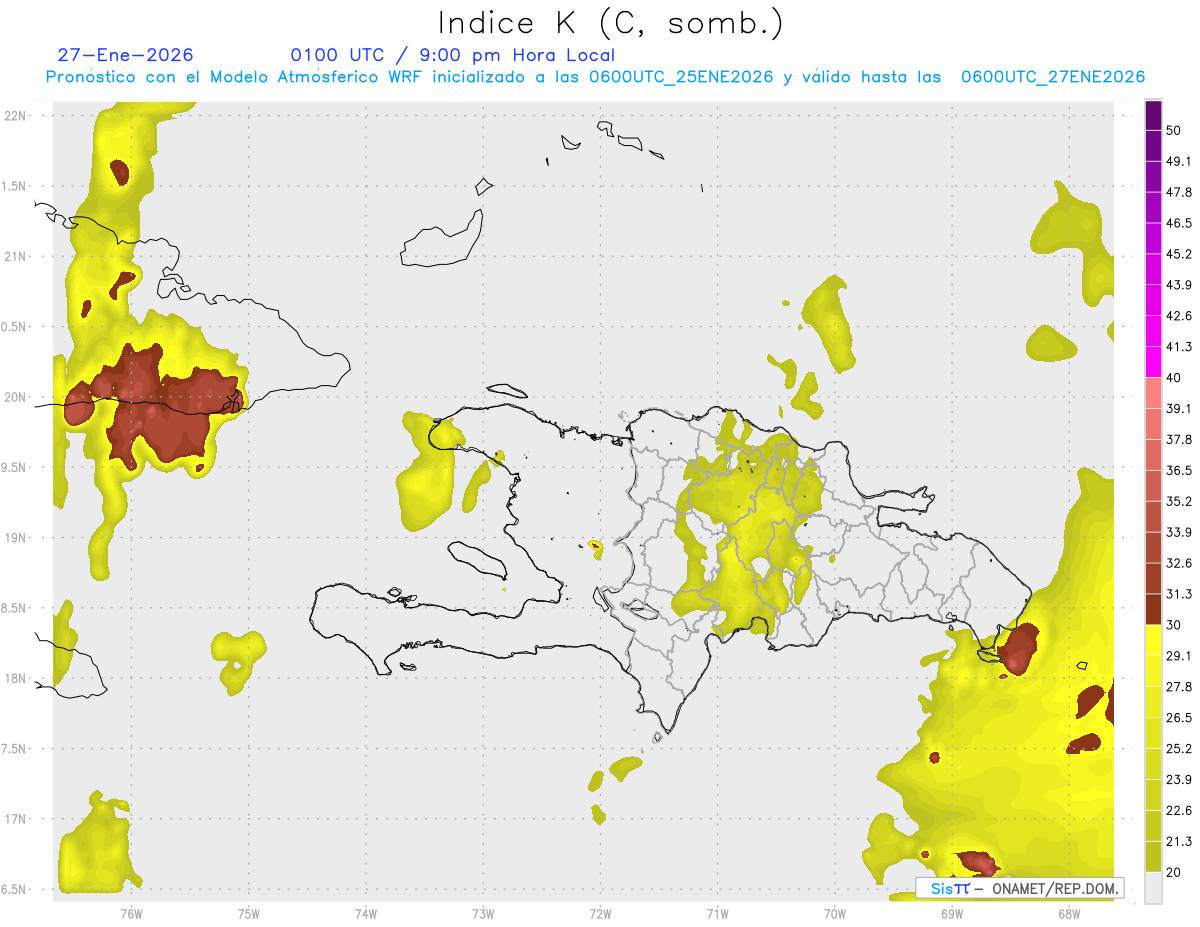Click the colorbar value "43.9"
This screenshot has width=1200, height=927.
point(1178,285)
